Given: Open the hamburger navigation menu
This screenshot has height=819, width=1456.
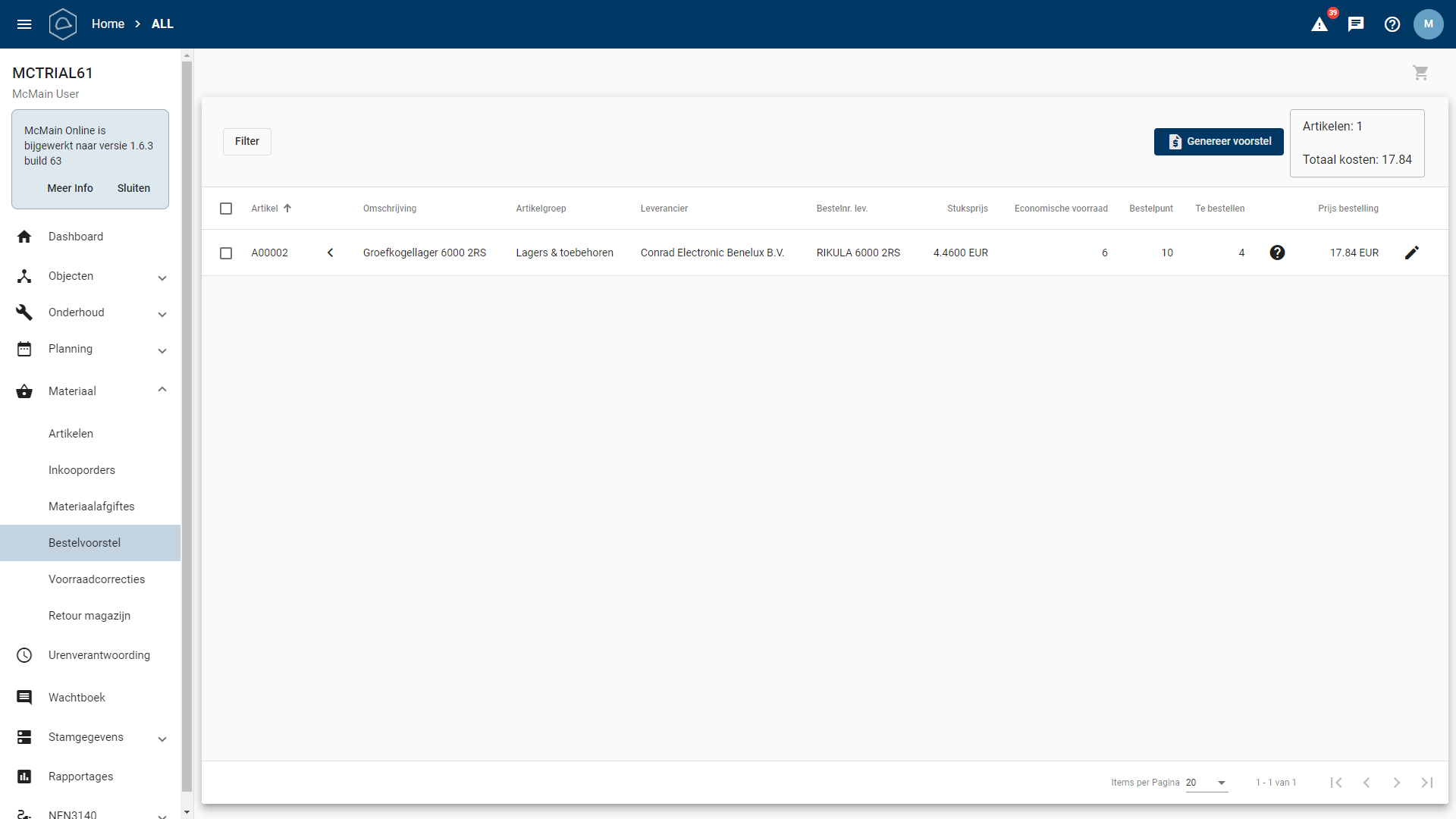Looking at the screenshot, I should (x=24, y=24).
